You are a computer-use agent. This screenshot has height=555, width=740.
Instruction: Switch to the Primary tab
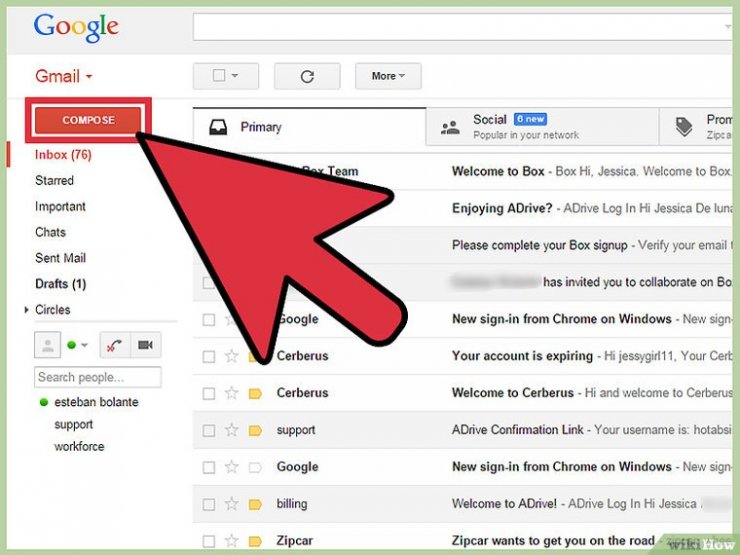(310, 127)
